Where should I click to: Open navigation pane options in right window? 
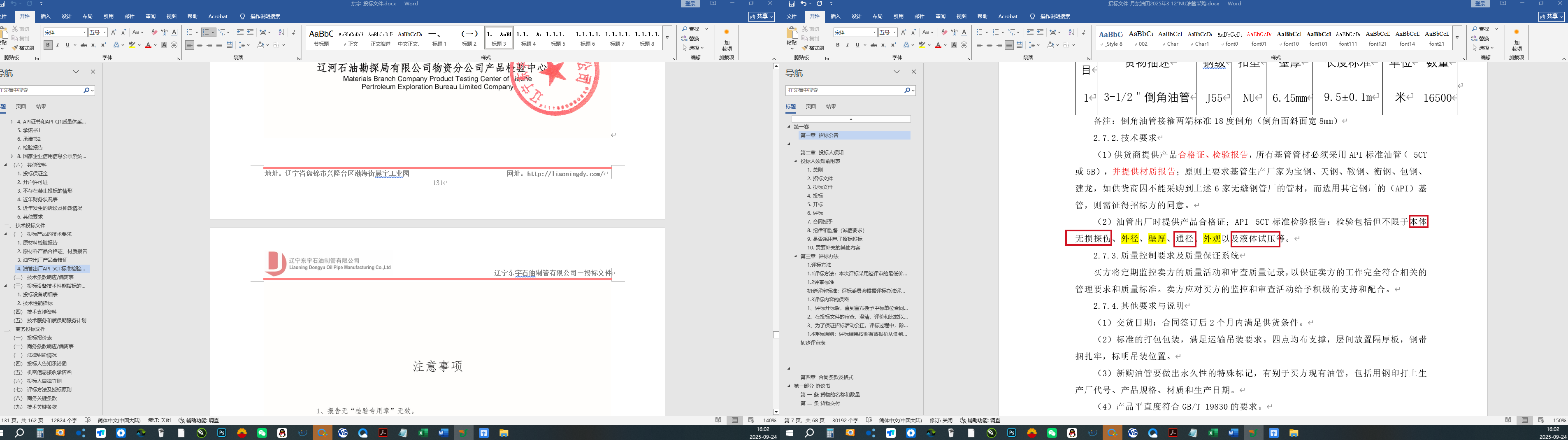pyautogui.click(x=897, y=72)
